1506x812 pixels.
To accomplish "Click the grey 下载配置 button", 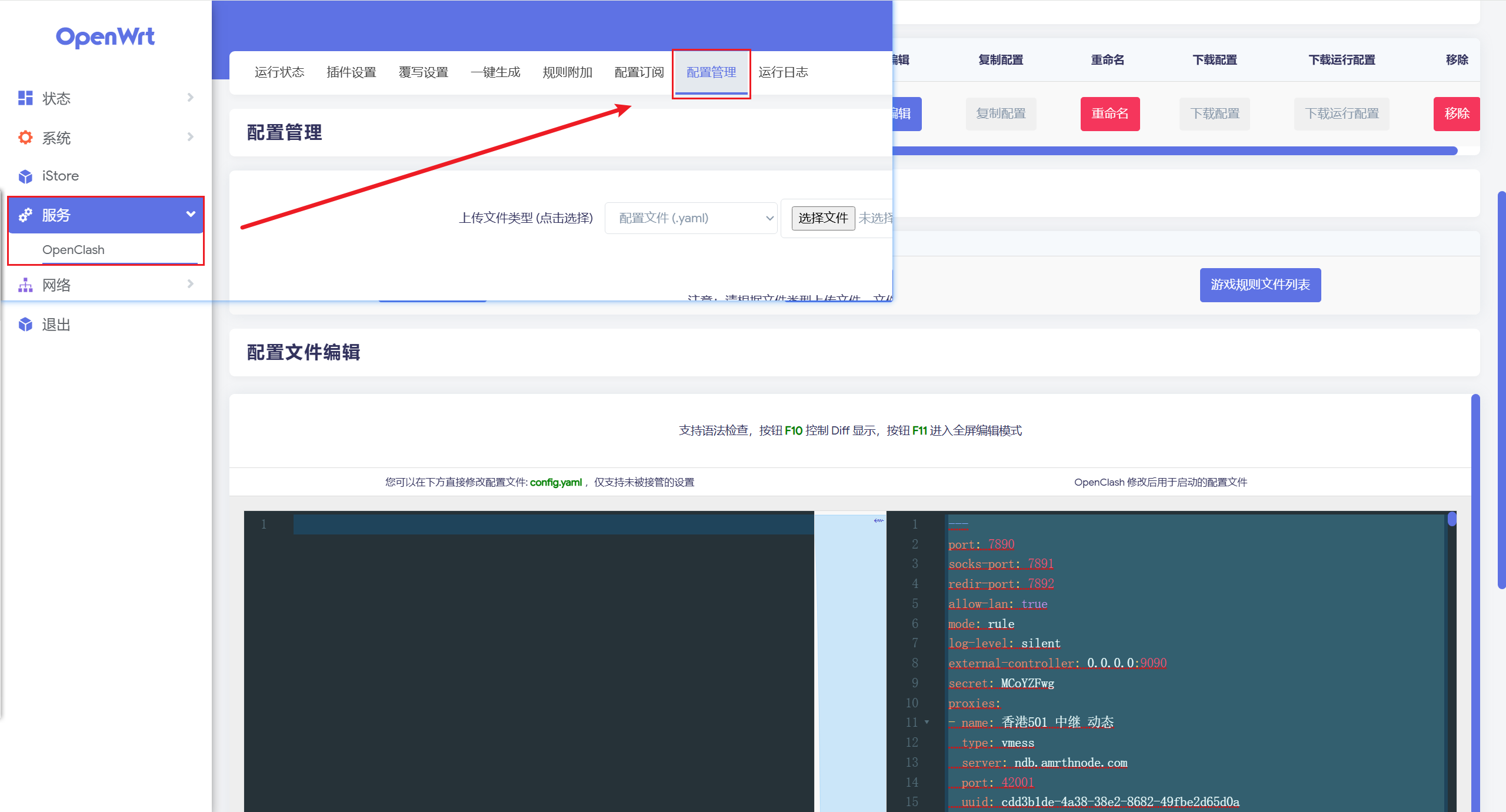I will [1215, 114].
